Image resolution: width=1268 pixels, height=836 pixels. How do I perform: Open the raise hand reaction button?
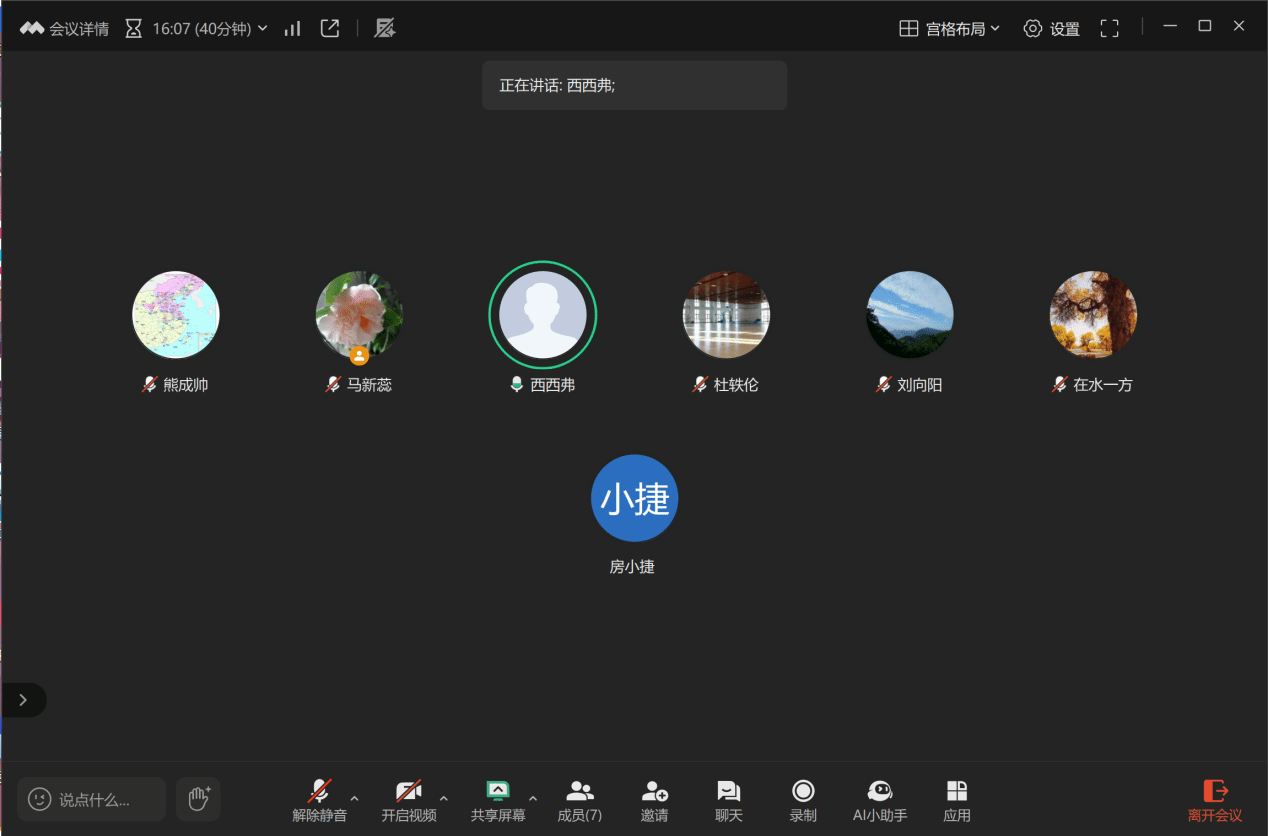coord(198,799)
